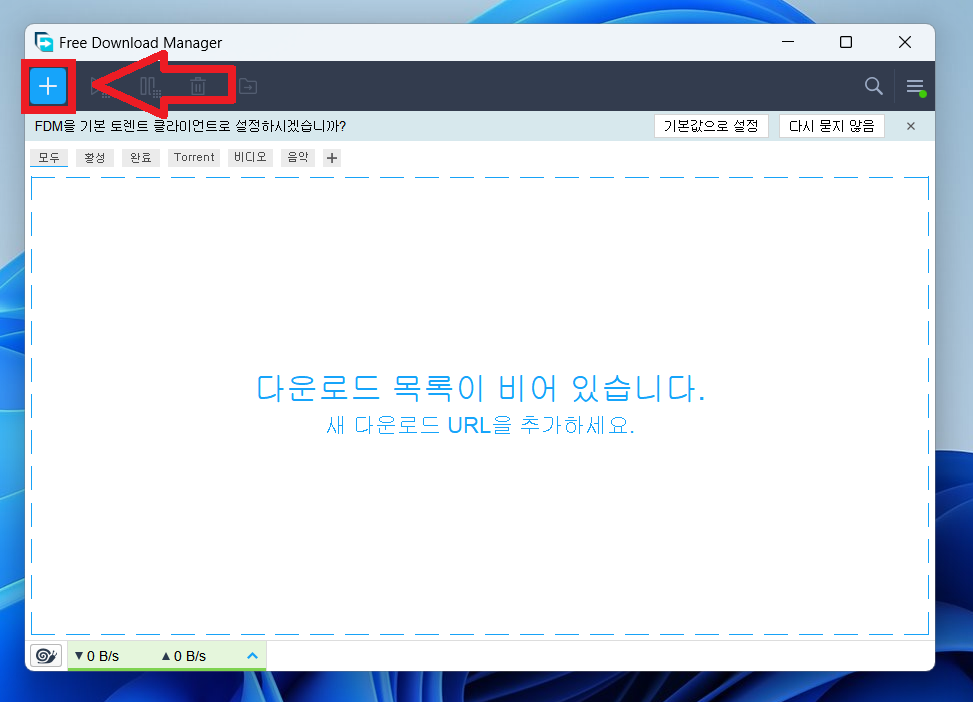The height and width of the screenshot is (702, 973).
Task: Click the Free Download Manager title bar app icon
Action: [x=43, y=42]
